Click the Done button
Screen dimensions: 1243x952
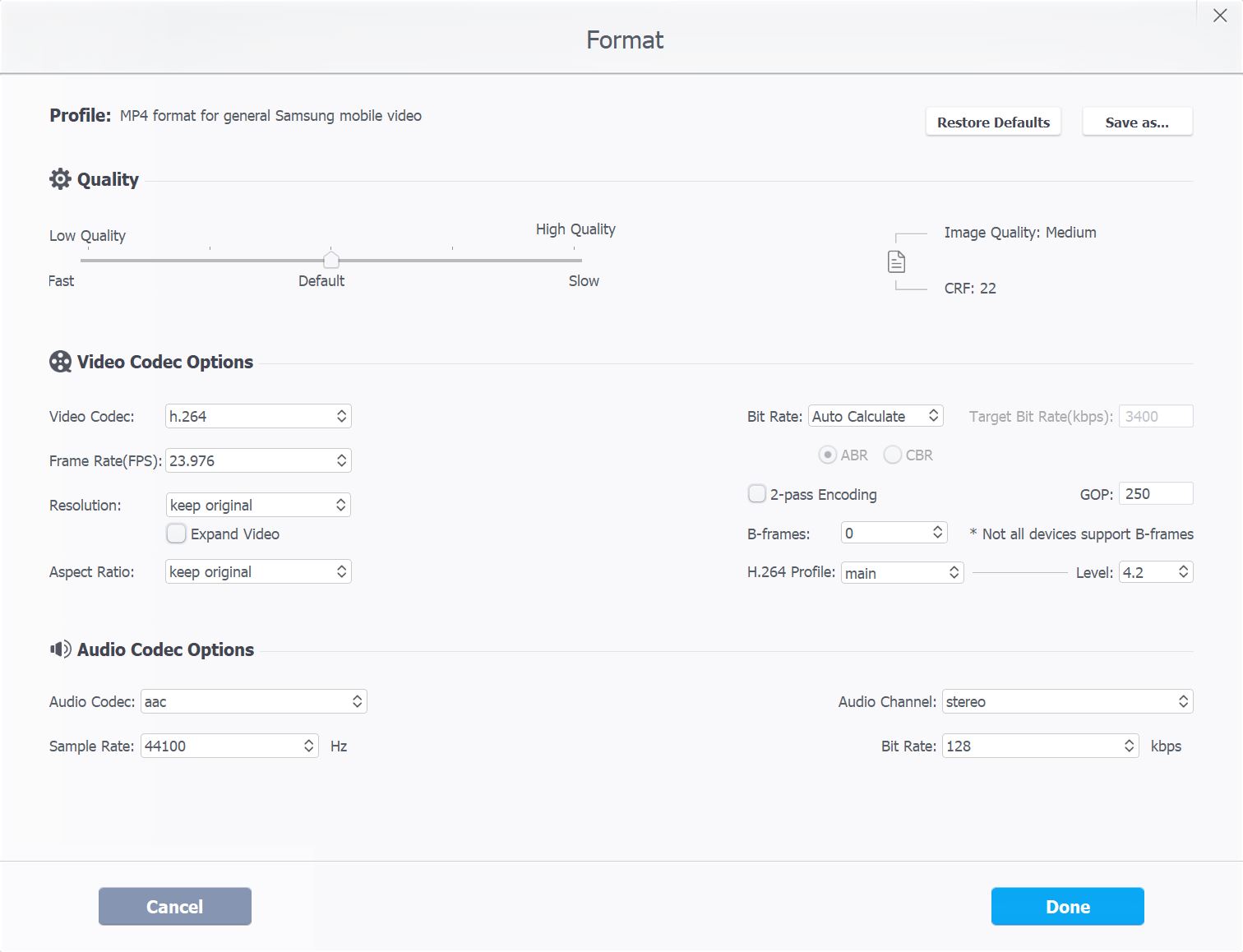[1067, 906]
